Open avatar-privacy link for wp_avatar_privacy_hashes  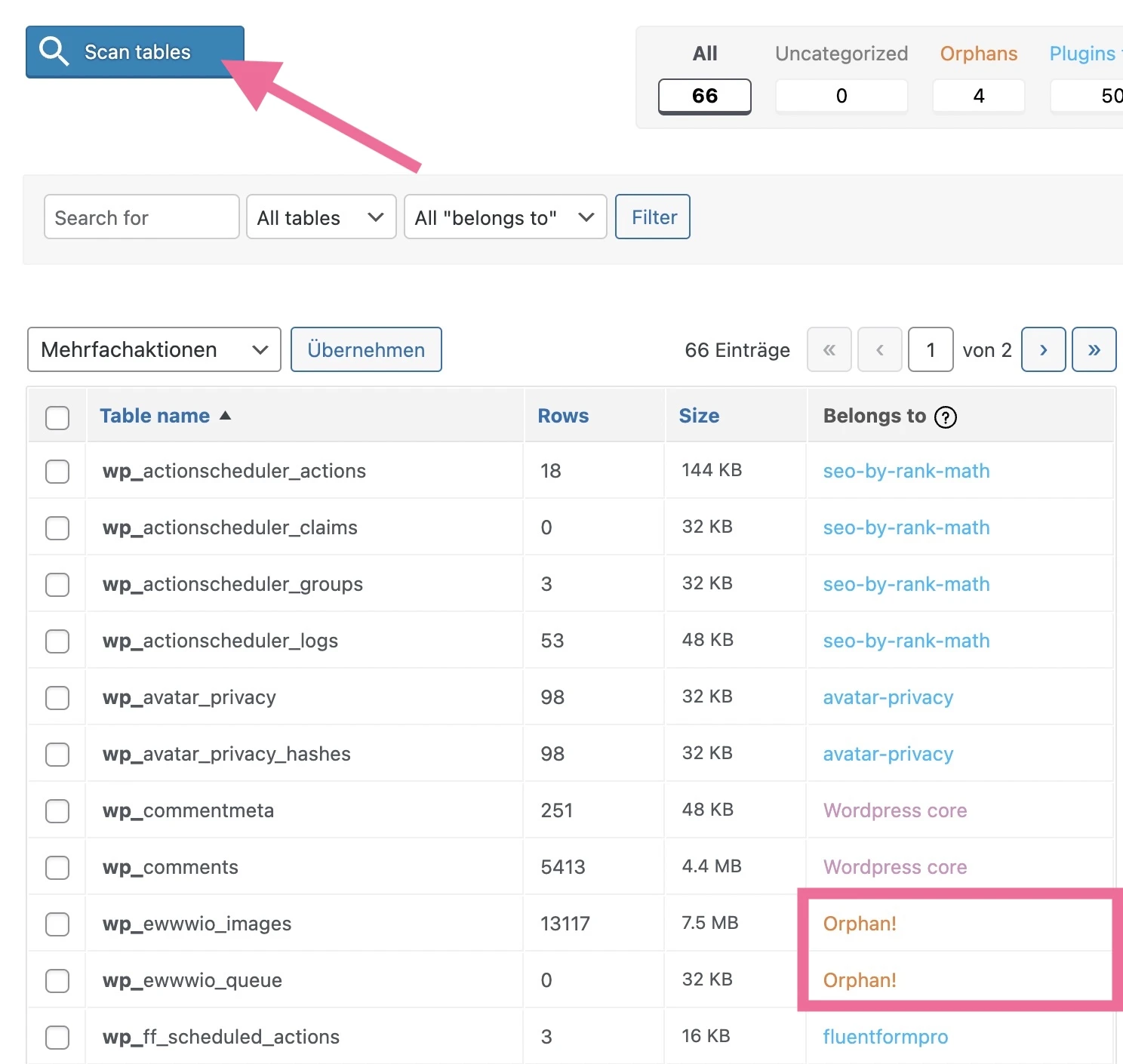point(888,754)
